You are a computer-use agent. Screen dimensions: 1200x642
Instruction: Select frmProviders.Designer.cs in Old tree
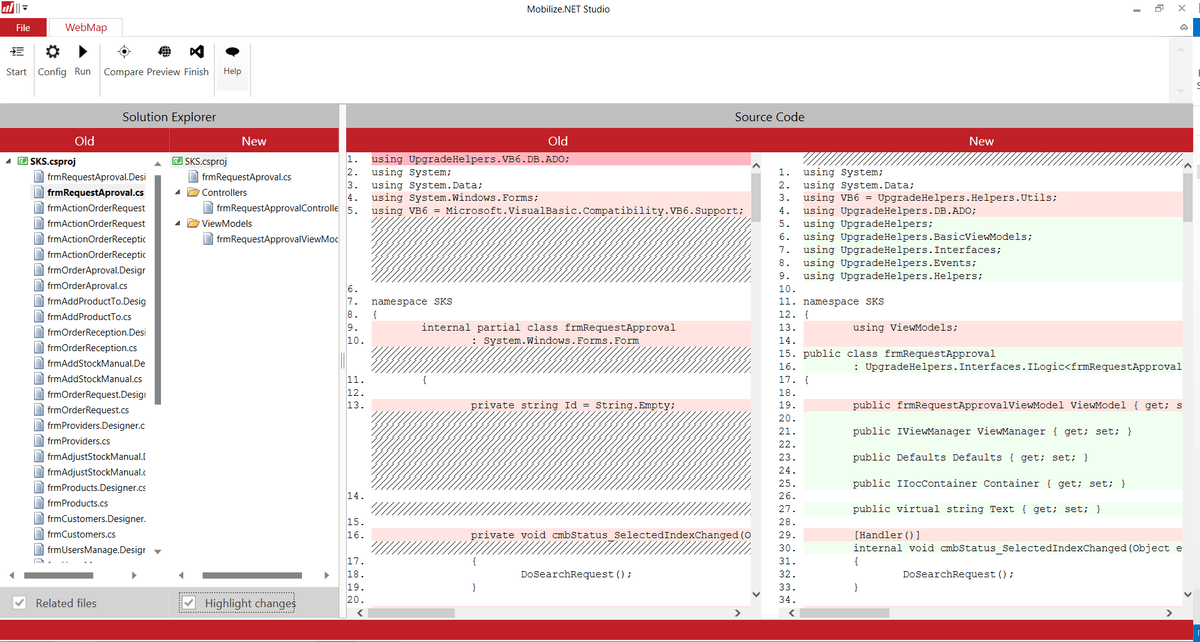coord(96,425)
